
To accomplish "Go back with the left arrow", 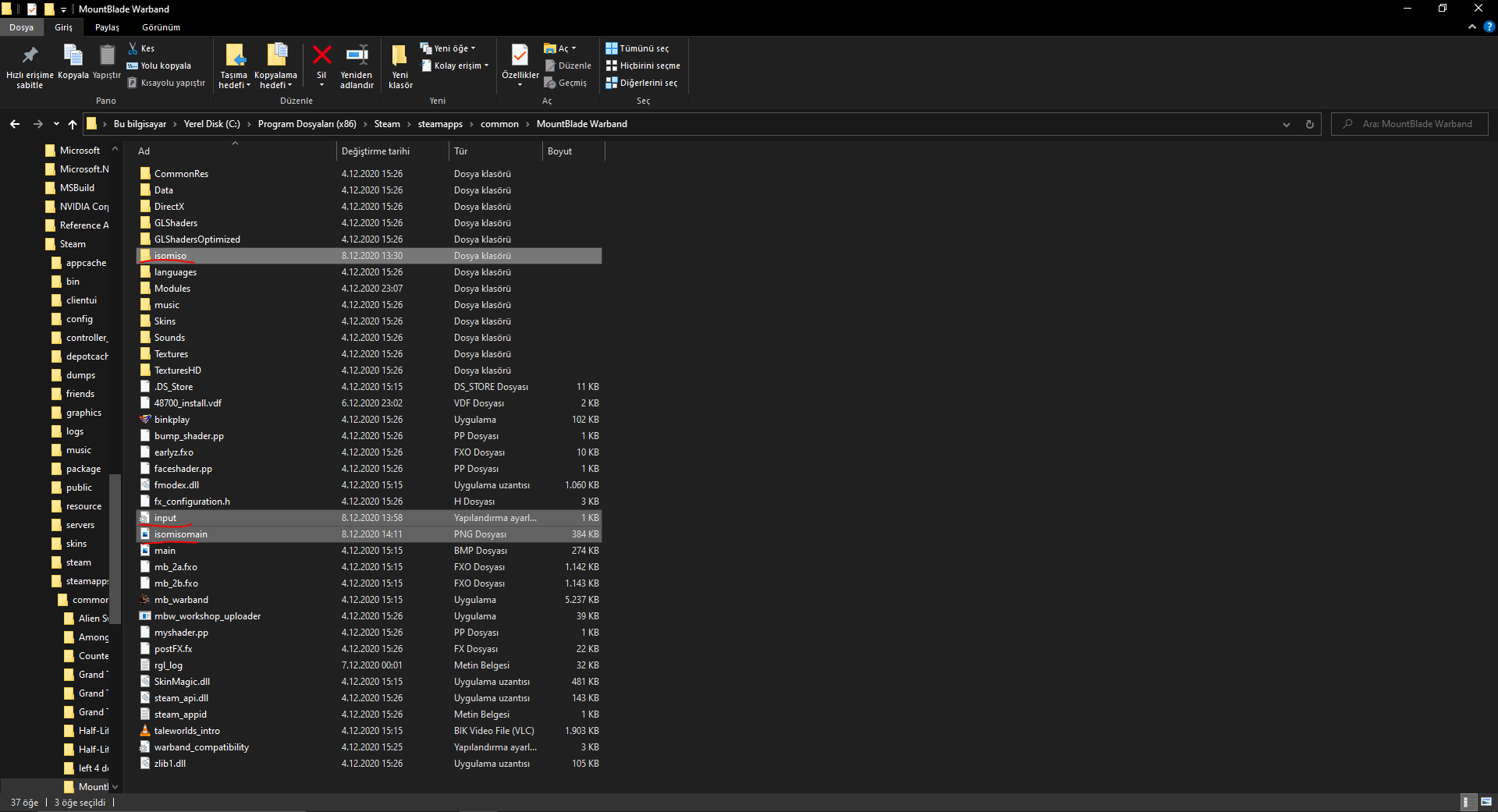I will pos(15,124).
